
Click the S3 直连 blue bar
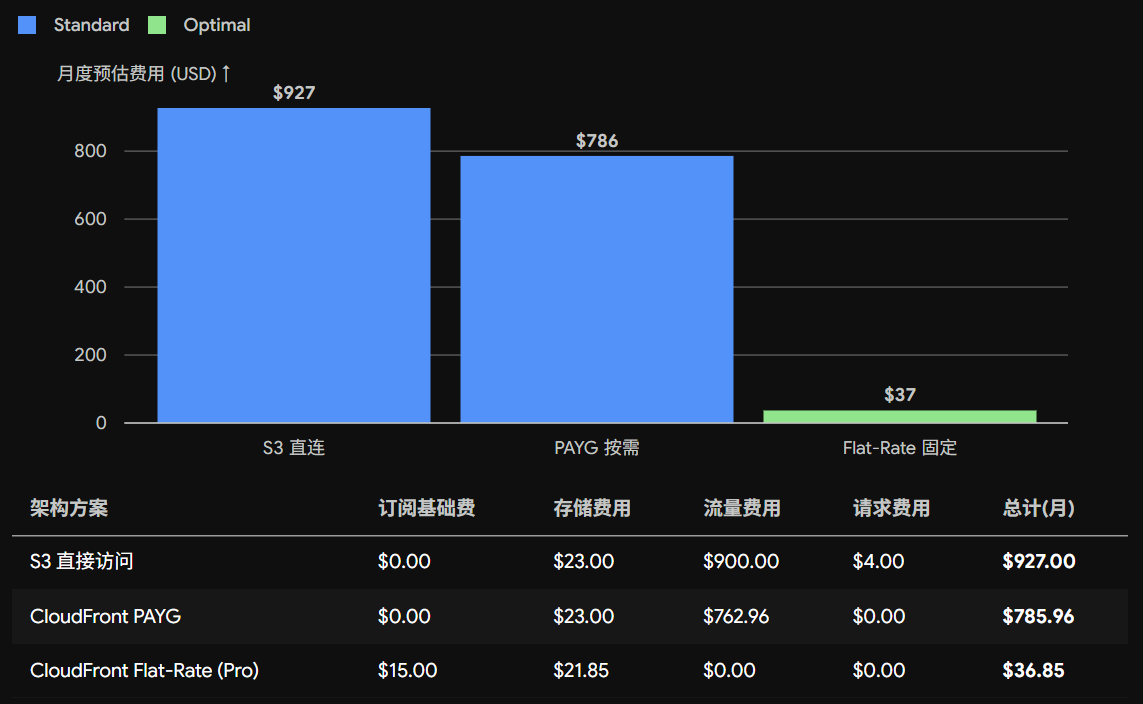pyautogui.click(x=294, y=265)
